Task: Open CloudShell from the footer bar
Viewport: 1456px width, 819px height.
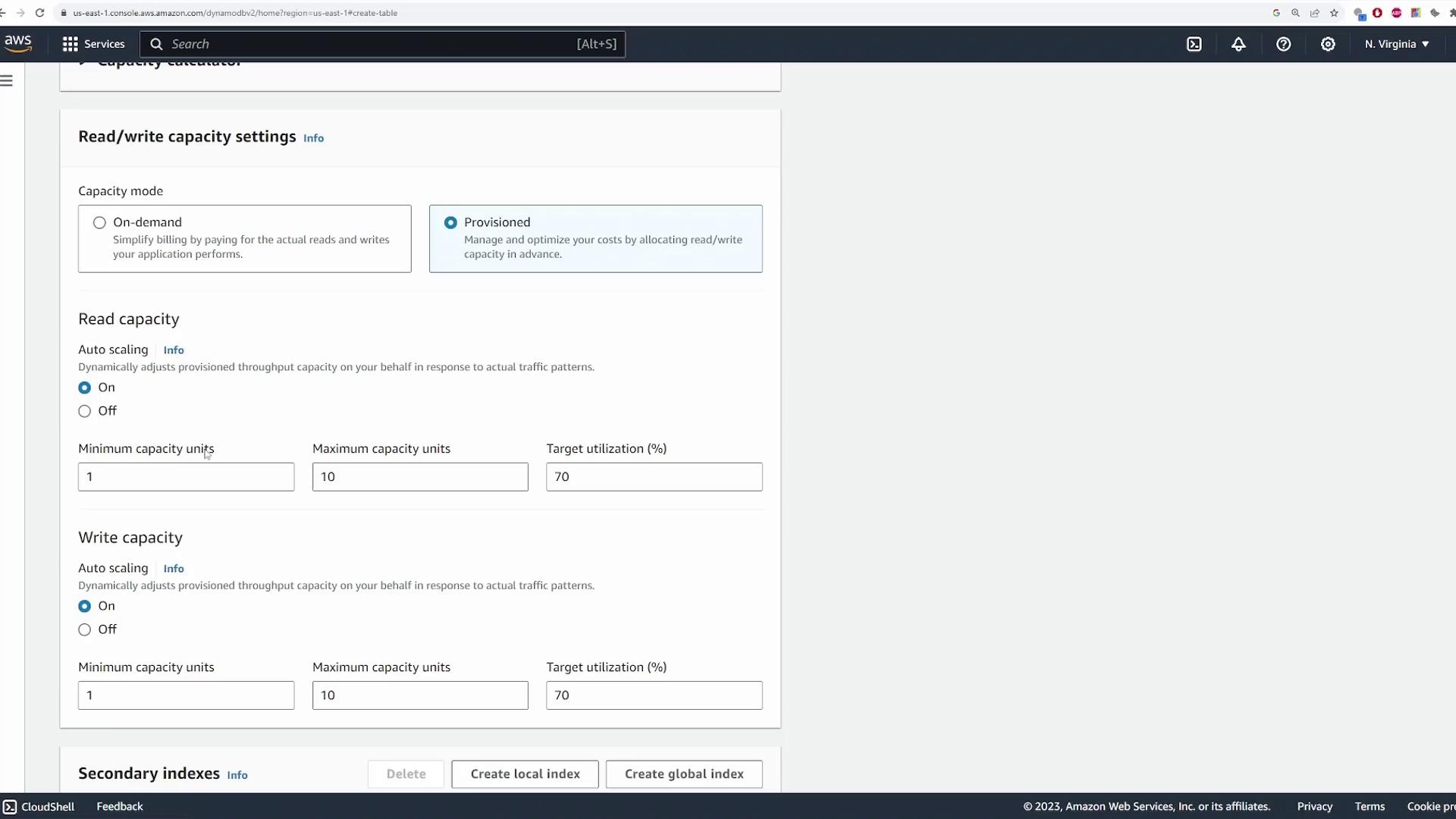Action: coord(39,806)
